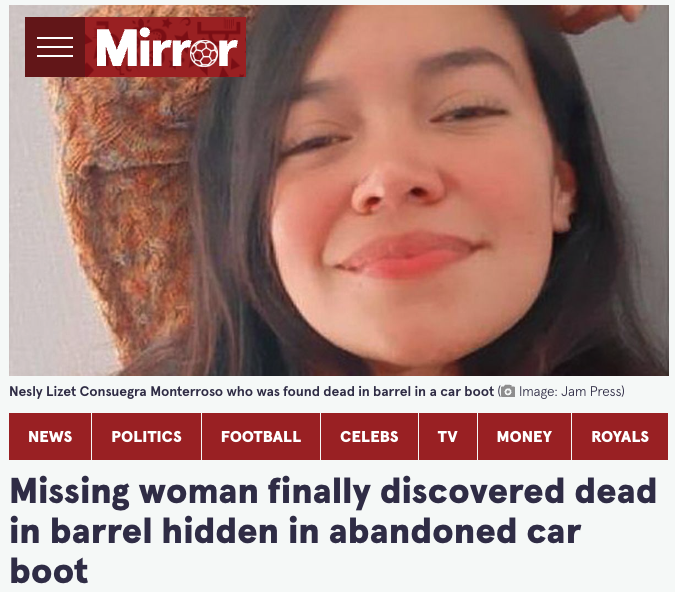Screen dimensions: 675x592
Task: Select the Money tab
Action: [x=524, y=437]
